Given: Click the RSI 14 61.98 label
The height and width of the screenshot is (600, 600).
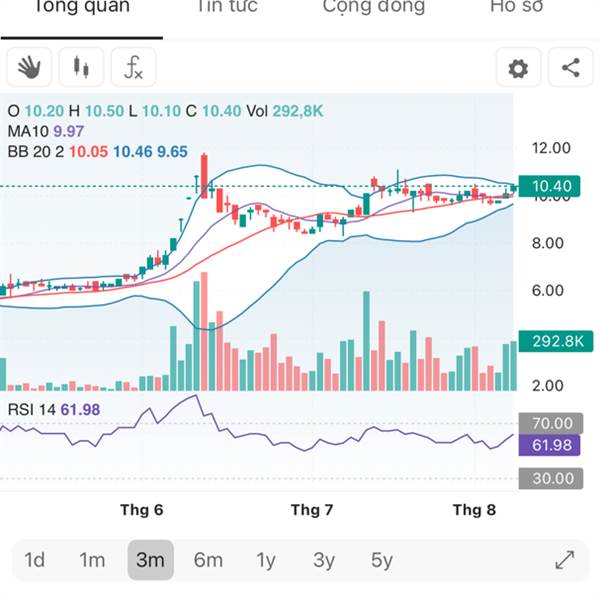Looking at the screenshot, I should pyautogui.click(x=54, y=410).
